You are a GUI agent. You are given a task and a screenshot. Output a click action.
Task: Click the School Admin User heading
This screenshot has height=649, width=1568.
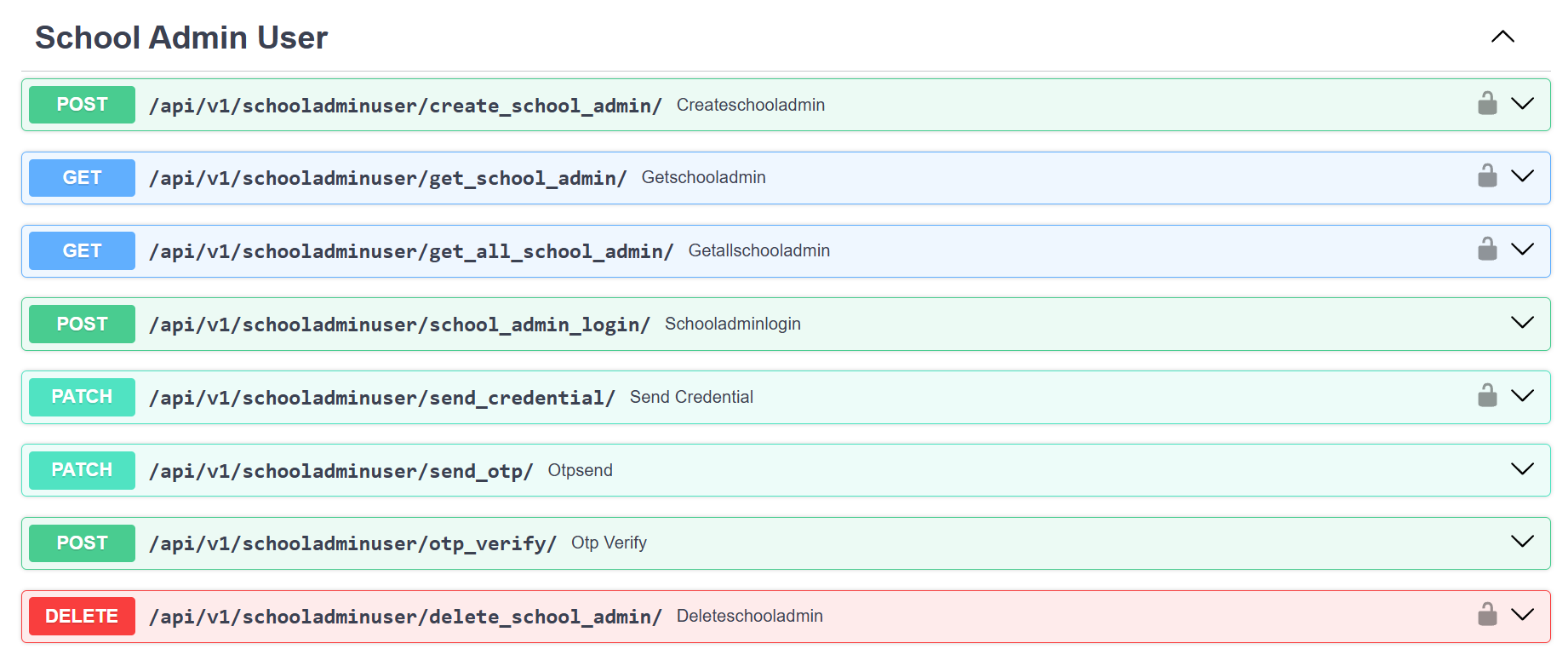181,37
